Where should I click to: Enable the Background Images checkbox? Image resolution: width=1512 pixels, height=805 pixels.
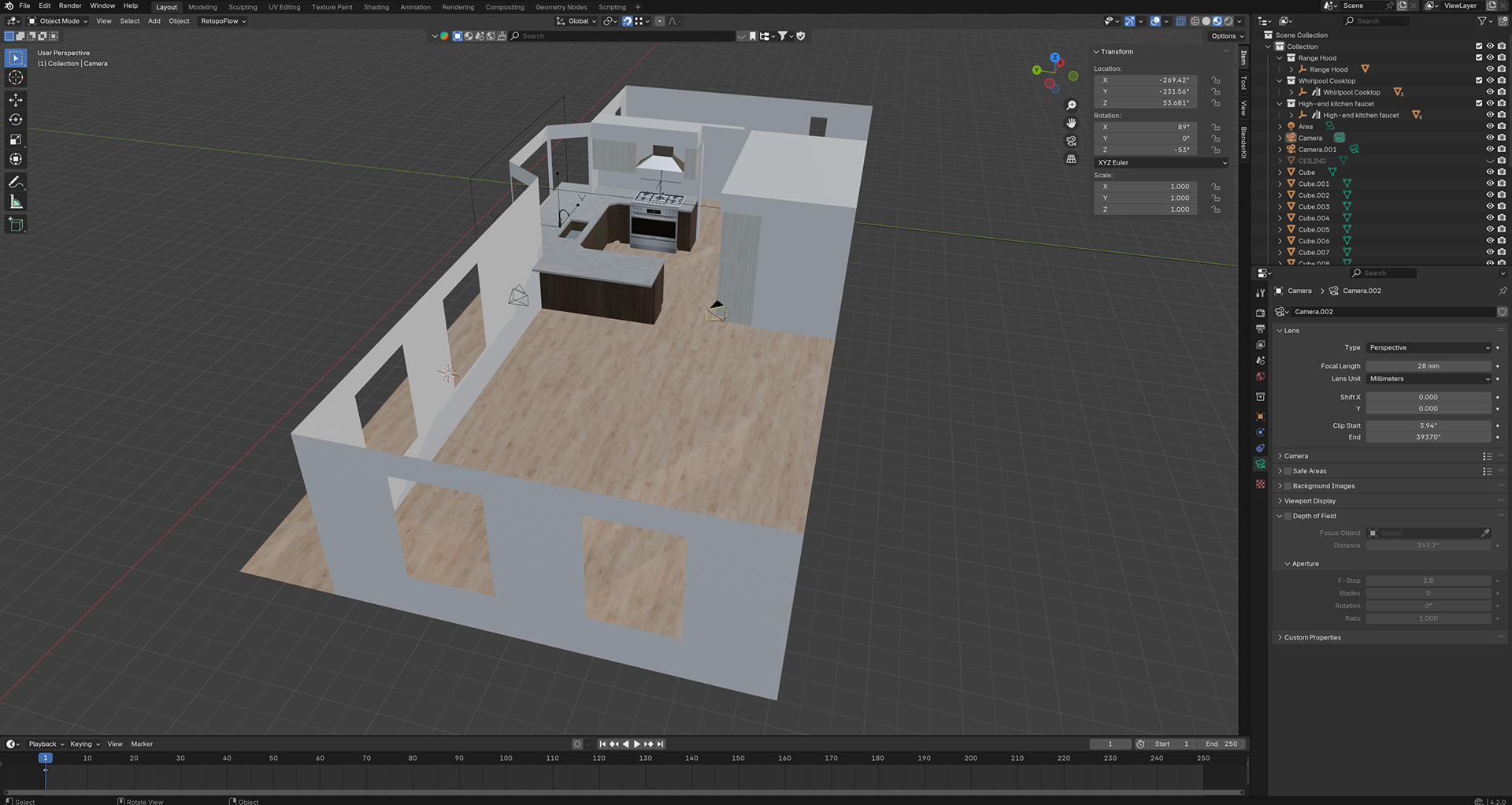[1288, 486]
